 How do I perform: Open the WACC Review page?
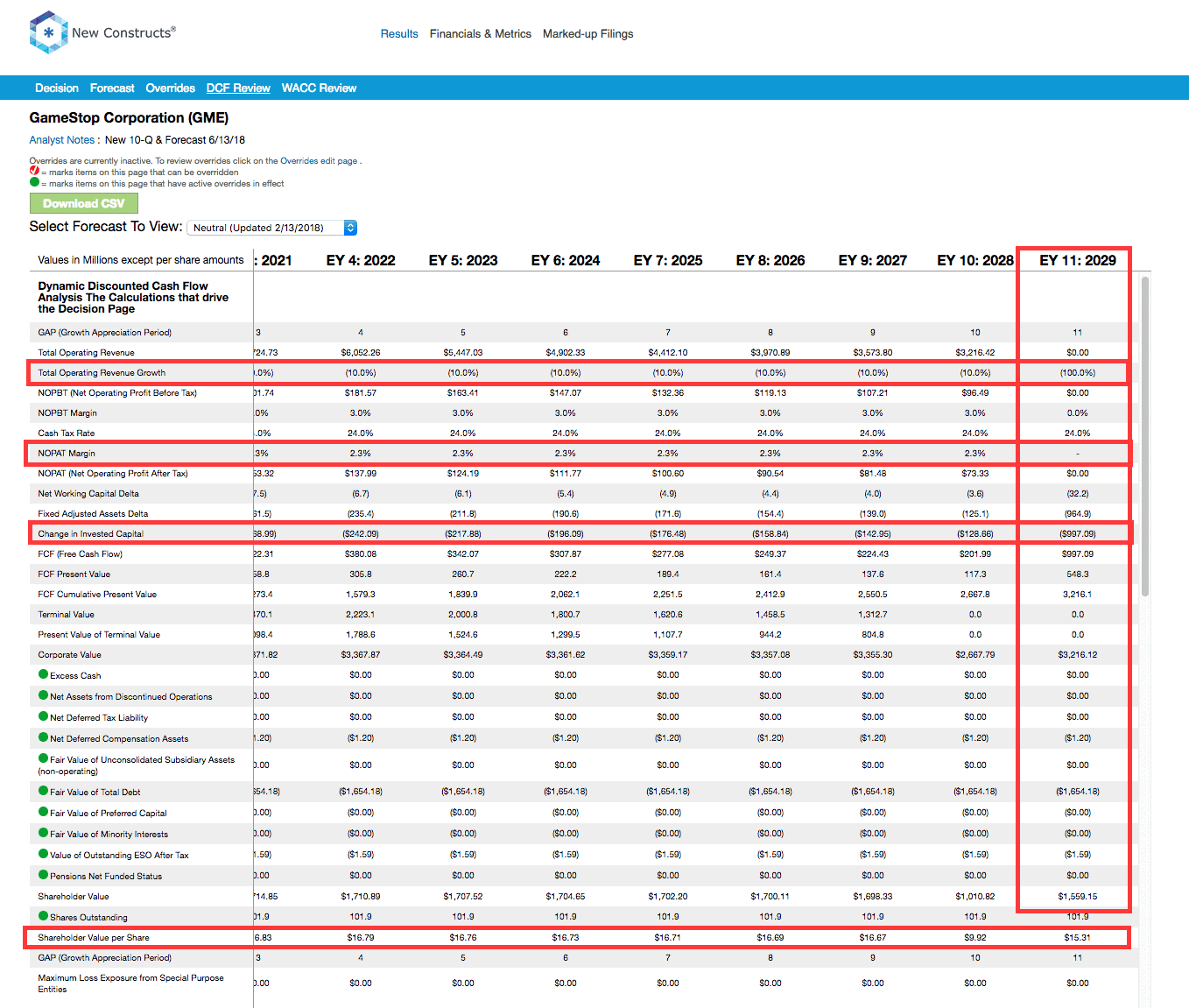tap(319, 88)
